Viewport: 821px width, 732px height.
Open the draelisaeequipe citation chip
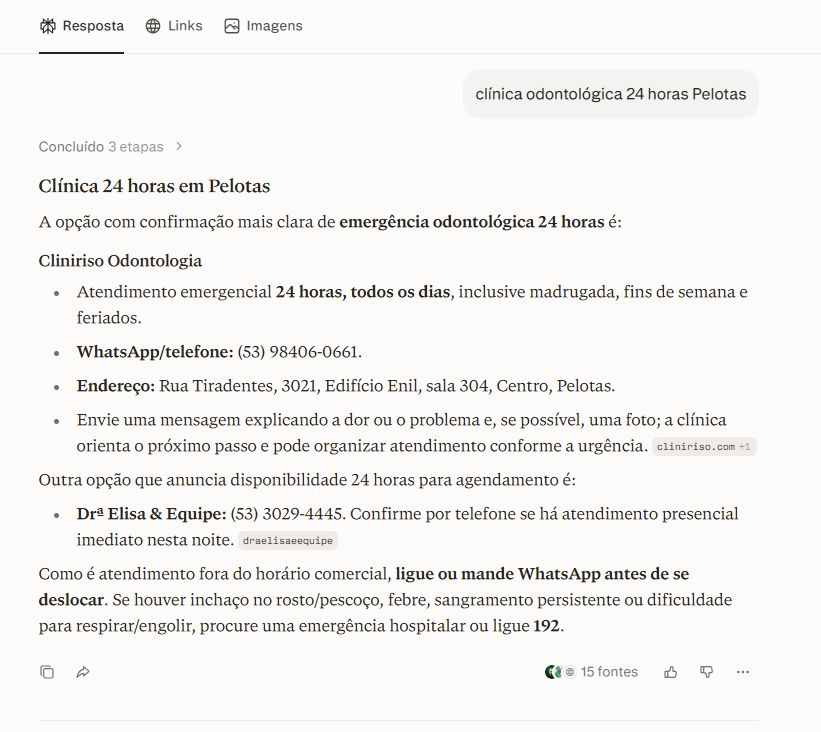coord(287,540)
